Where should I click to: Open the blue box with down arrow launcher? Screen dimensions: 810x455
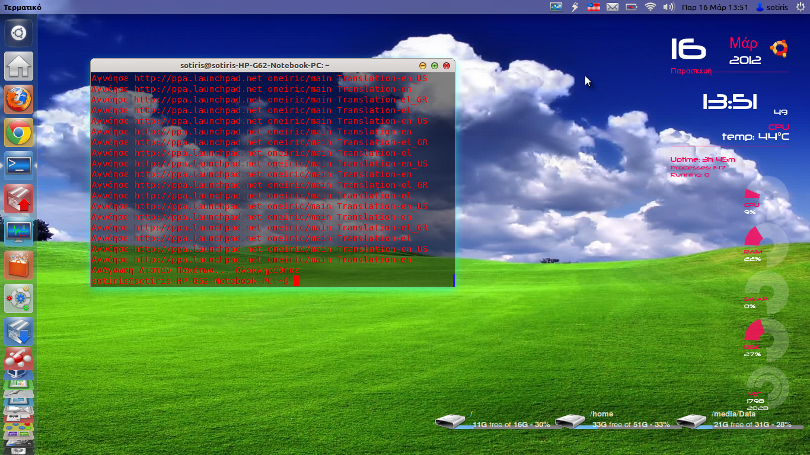19,331
